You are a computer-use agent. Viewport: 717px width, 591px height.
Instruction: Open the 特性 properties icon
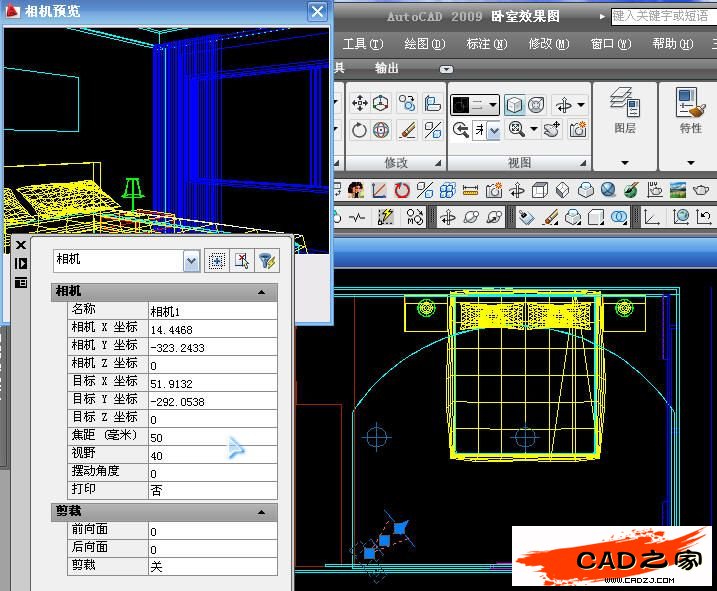pyautogui.click(x=690, y=103)
